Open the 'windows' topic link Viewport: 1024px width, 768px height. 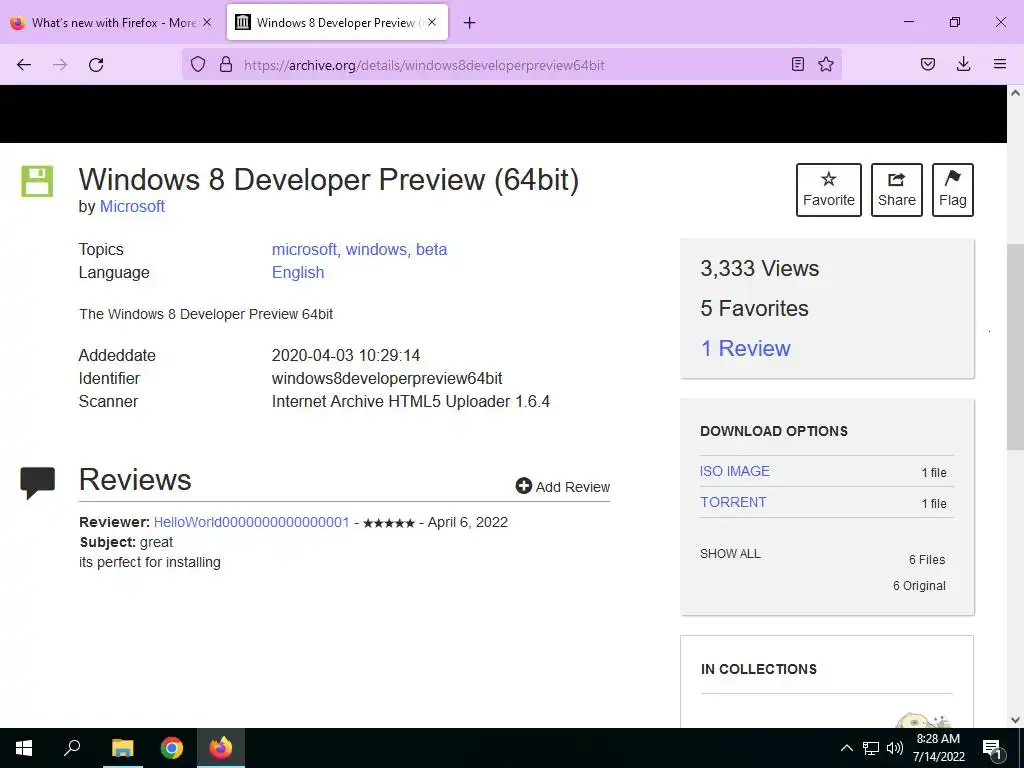376,249
